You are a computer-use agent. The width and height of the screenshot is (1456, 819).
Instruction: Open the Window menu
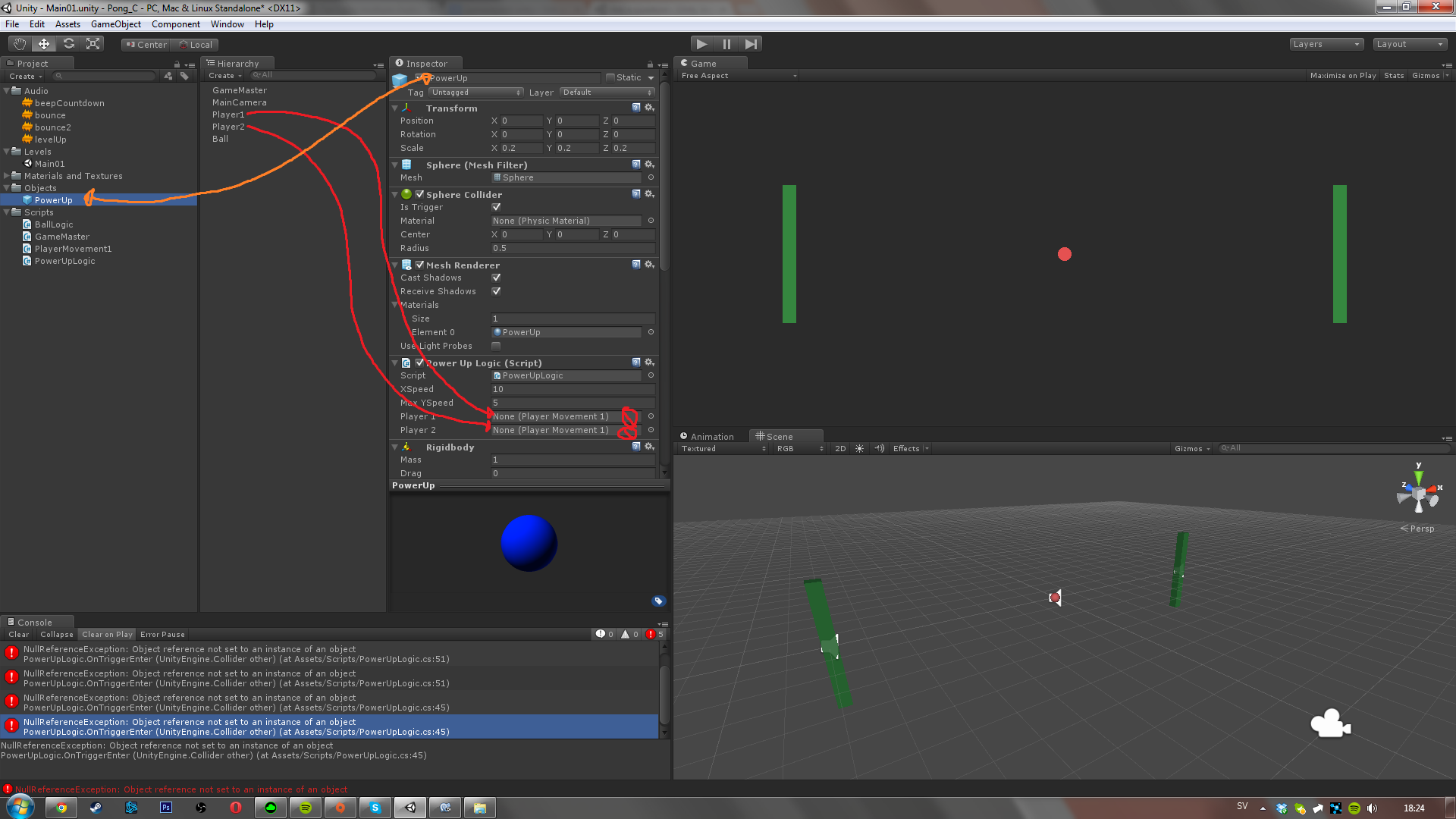(227, 24)
